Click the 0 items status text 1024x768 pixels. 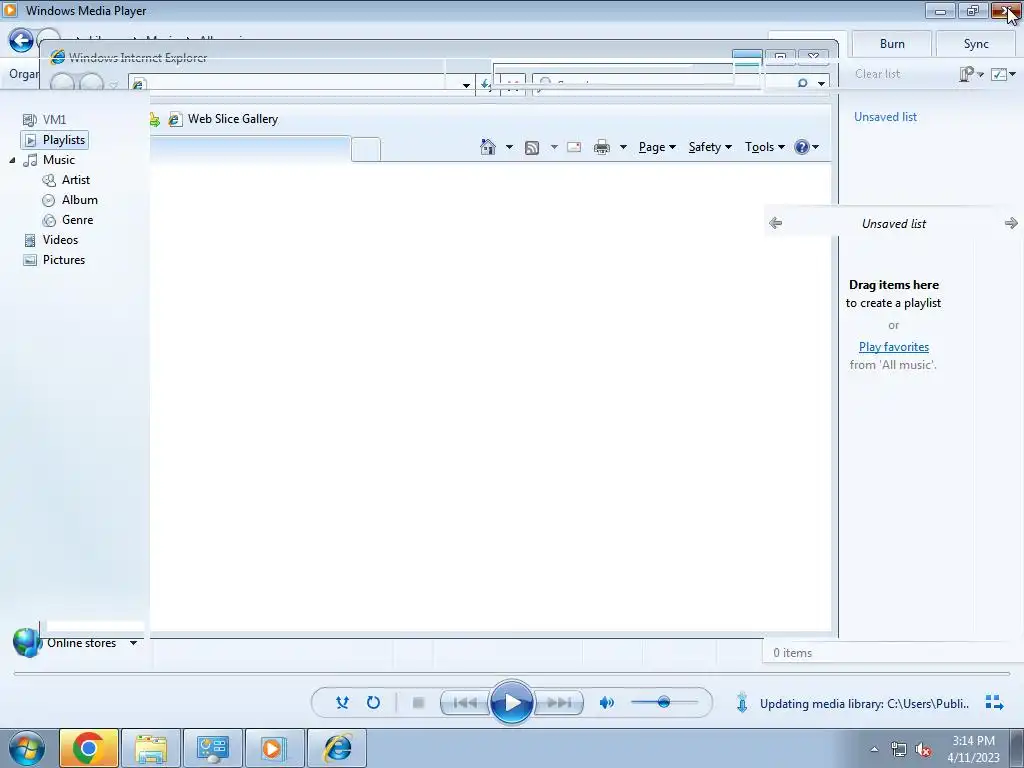pyautogui.click(x=792, y=652)
